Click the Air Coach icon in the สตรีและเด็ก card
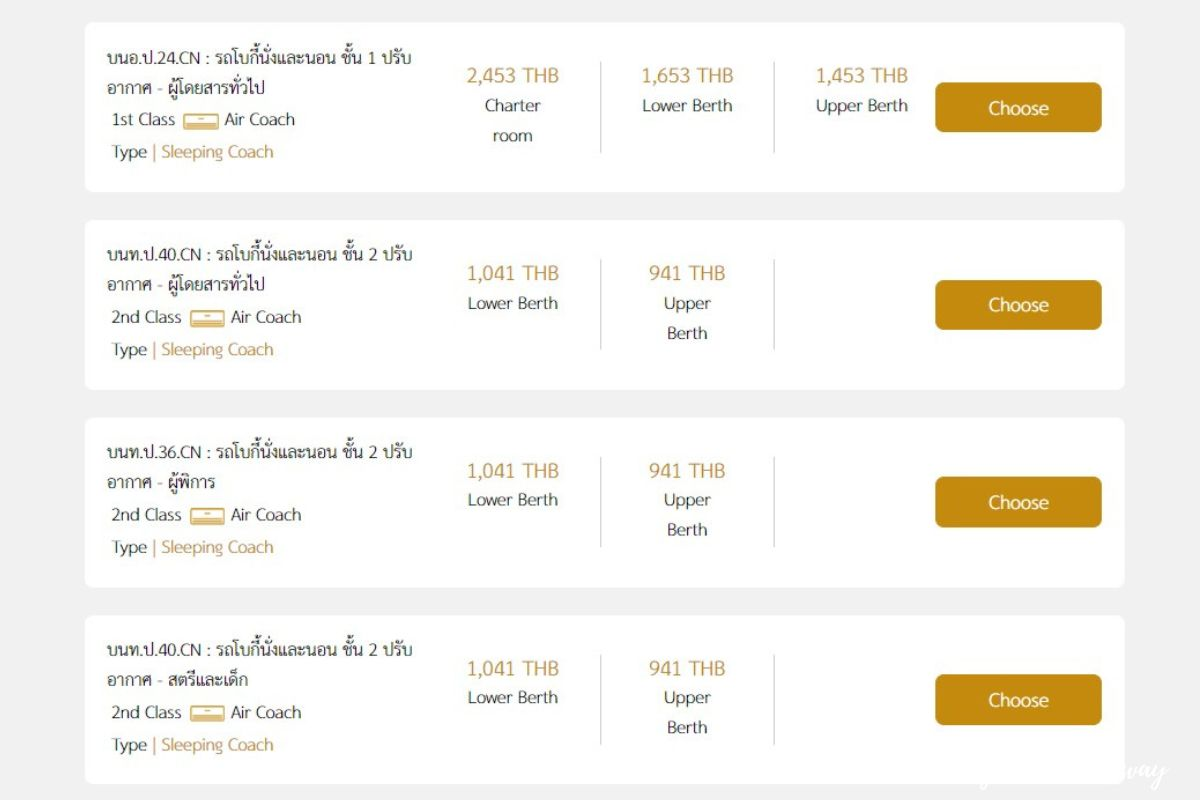Viewport: 1200px width, 800px height. pos(207,714)
